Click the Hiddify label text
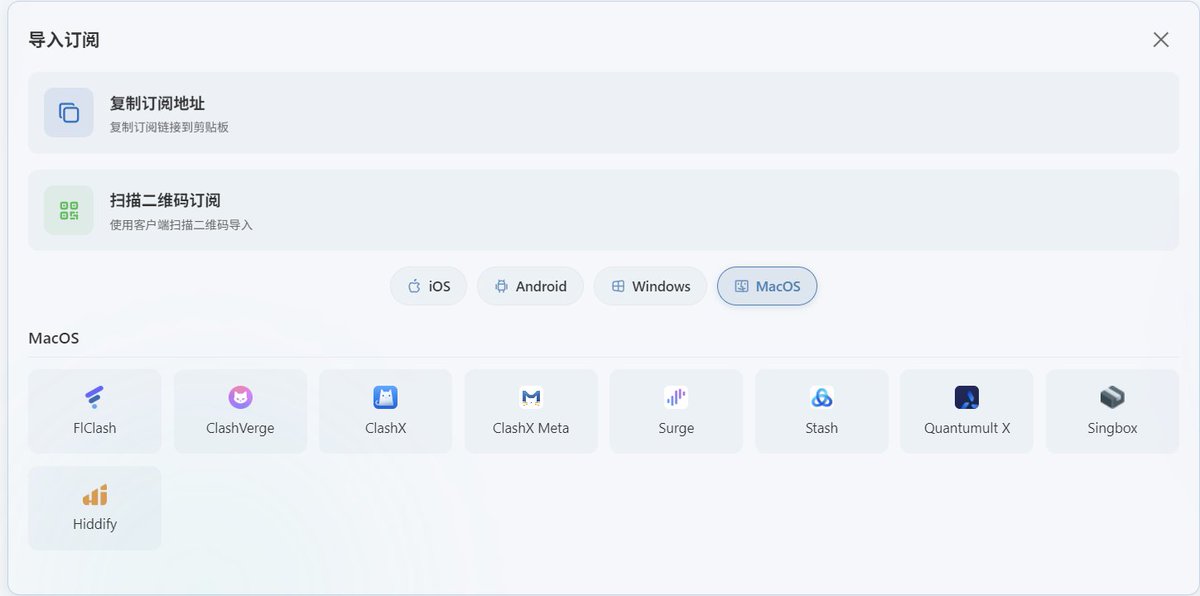 [95, 524]
